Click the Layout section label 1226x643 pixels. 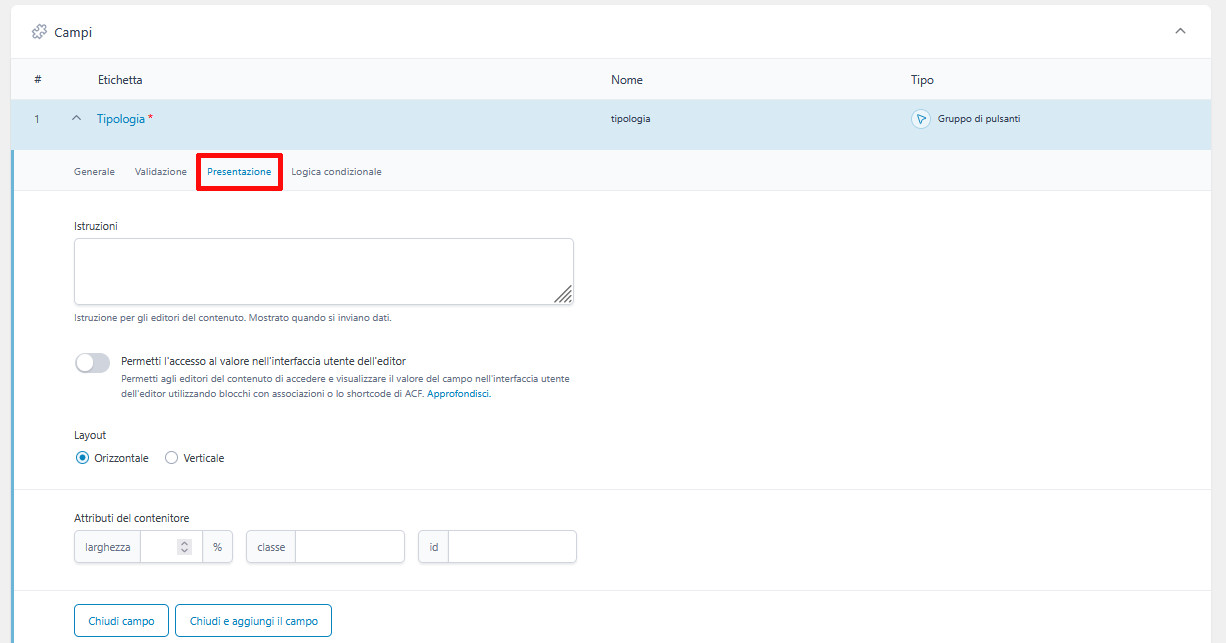pyautogui.click(x=90, y=436)
